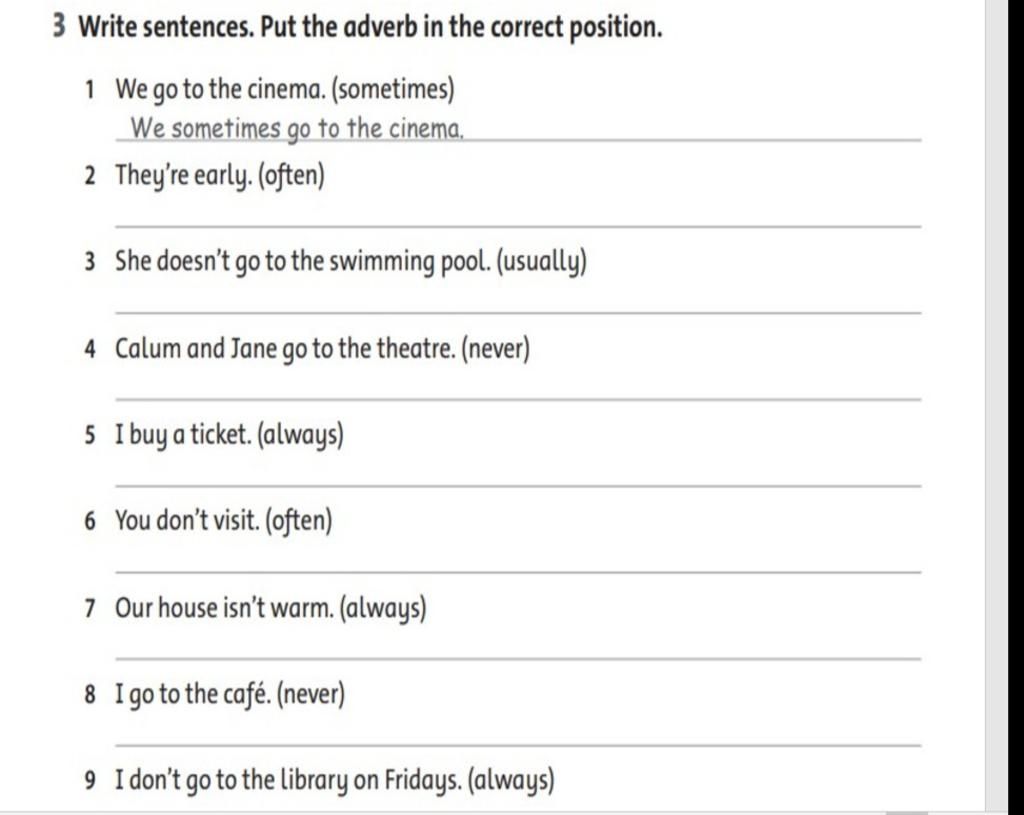Click the sentence "You don't visit. (often)"
This screenshot has height=815, width=1024.
[224, 521]
